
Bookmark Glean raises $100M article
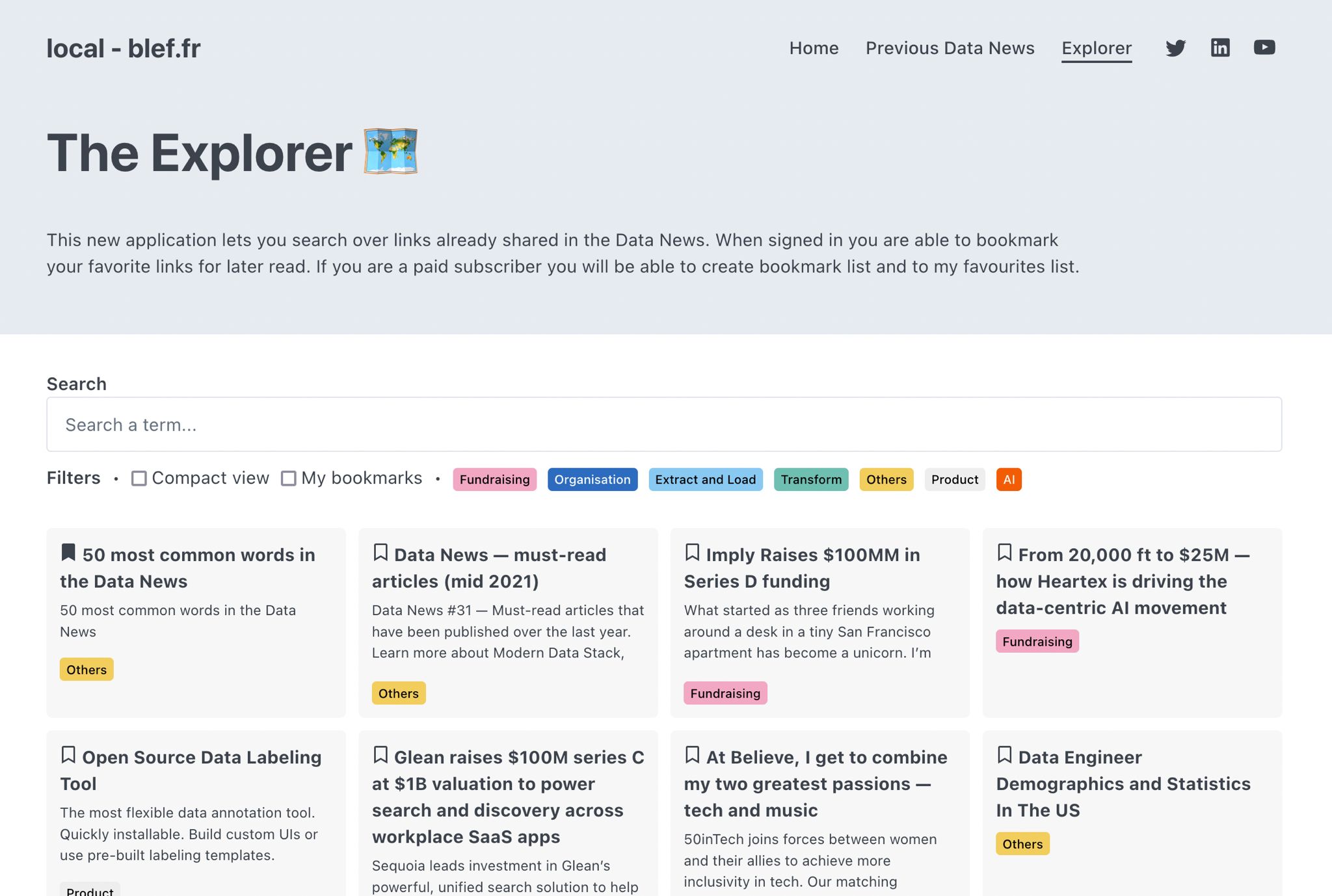380,755
